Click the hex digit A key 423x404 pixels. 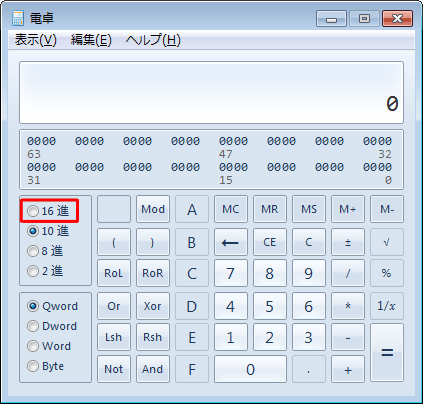pos(192,209)
